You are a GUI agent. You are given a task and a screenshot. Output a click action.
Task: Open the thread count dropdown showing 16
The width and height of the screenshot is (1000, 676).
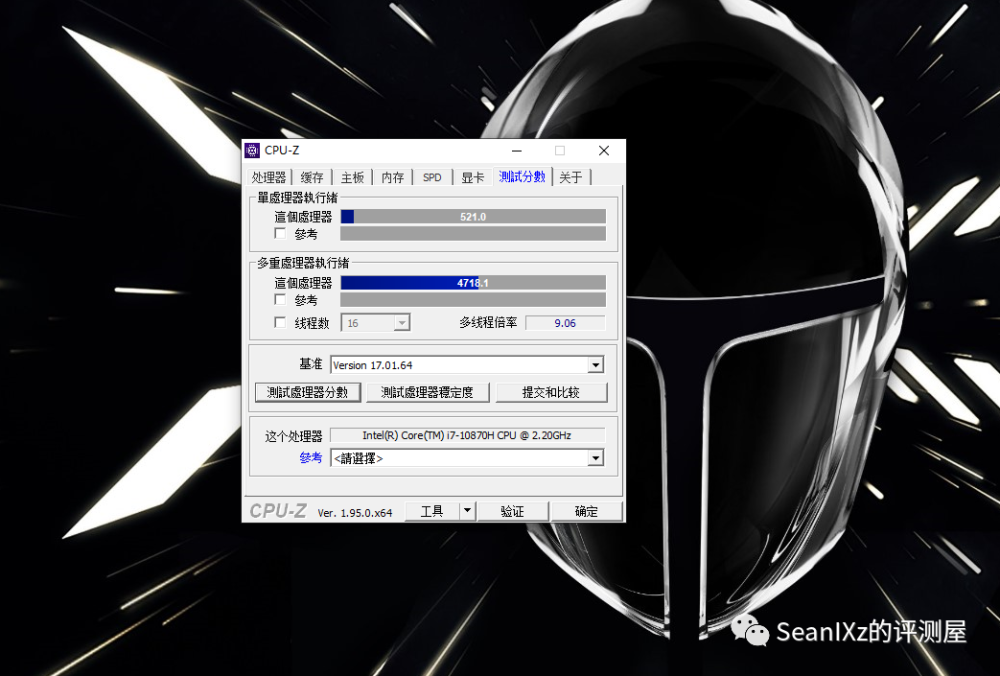(376, 323)
